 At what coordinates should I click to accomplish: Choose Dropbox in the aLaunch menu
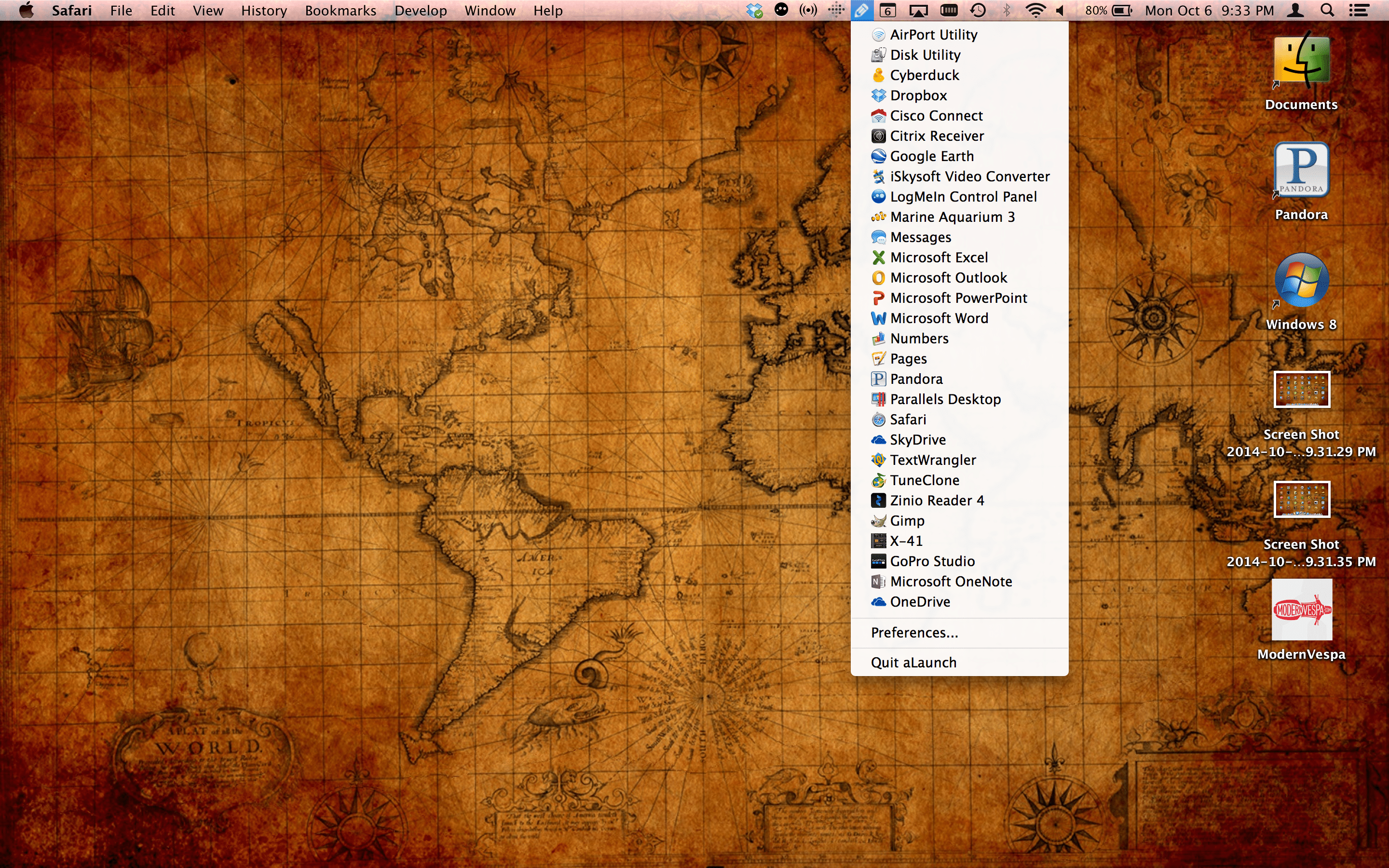pyautogui.click(x=959, y=95)
